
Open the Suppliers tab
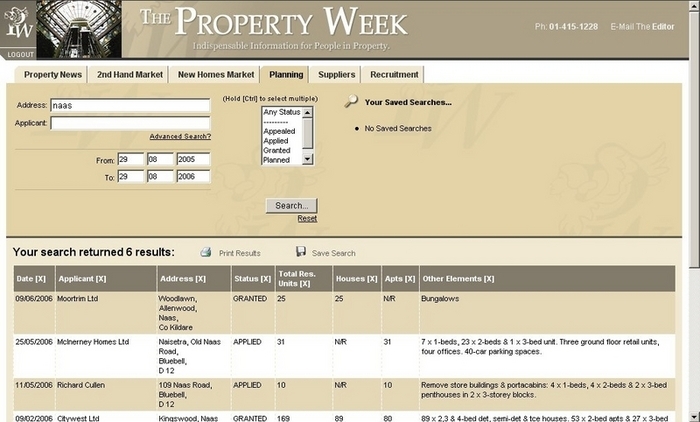(336, 75)
